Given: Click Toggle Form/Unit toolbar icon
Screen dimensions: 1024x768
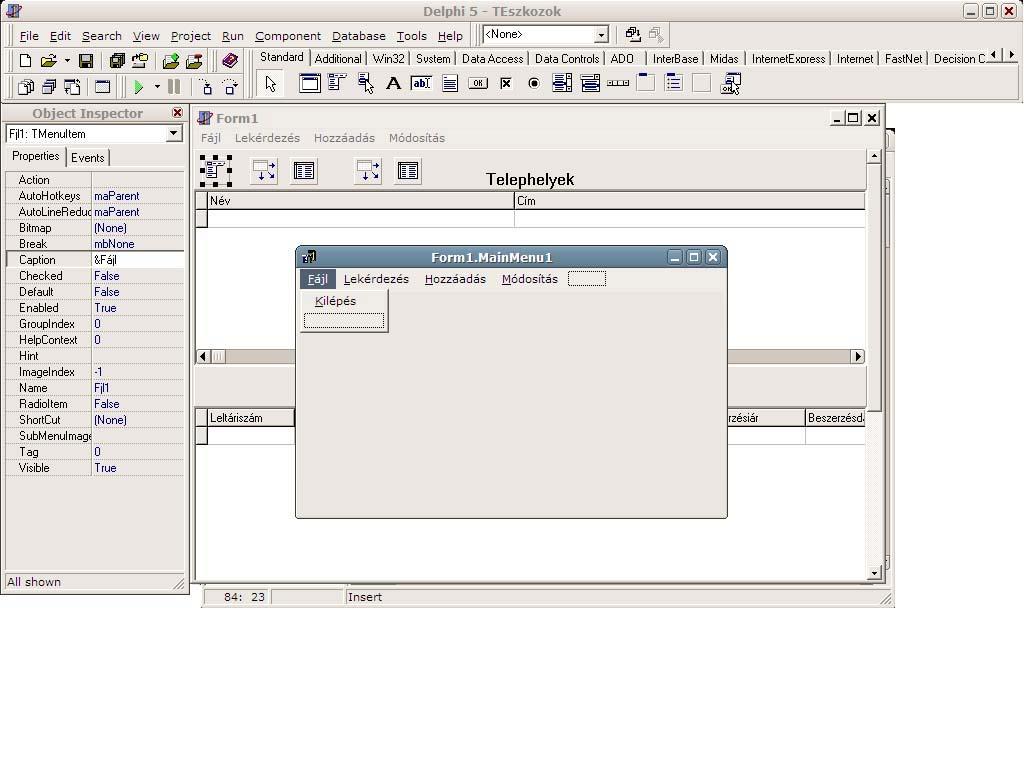Looking at the screenshot, I should tap(72, 86).
